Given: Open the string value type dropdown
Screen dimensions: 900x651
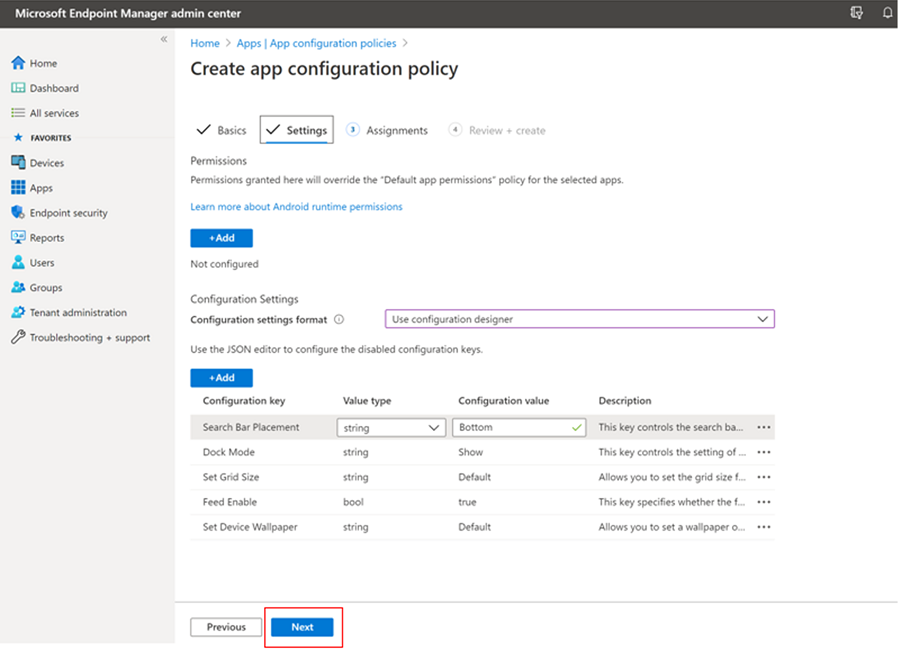Looking at the screenshot, I should point(391,428).
